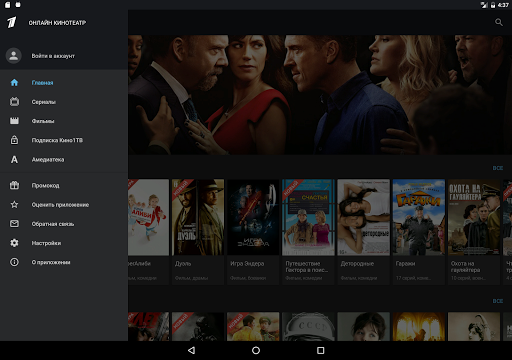Click Войти в аккаунт link

[x=53, y=56]
